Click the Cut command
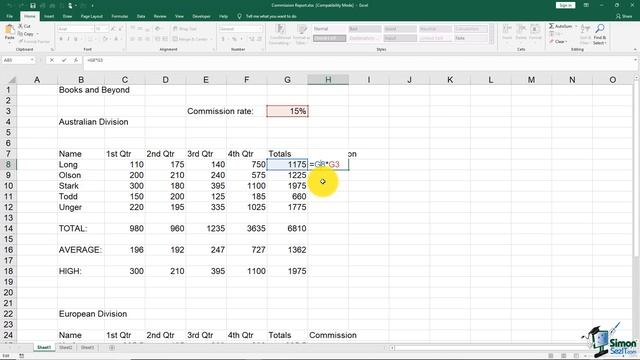640x360 pixels. [24, 26]
